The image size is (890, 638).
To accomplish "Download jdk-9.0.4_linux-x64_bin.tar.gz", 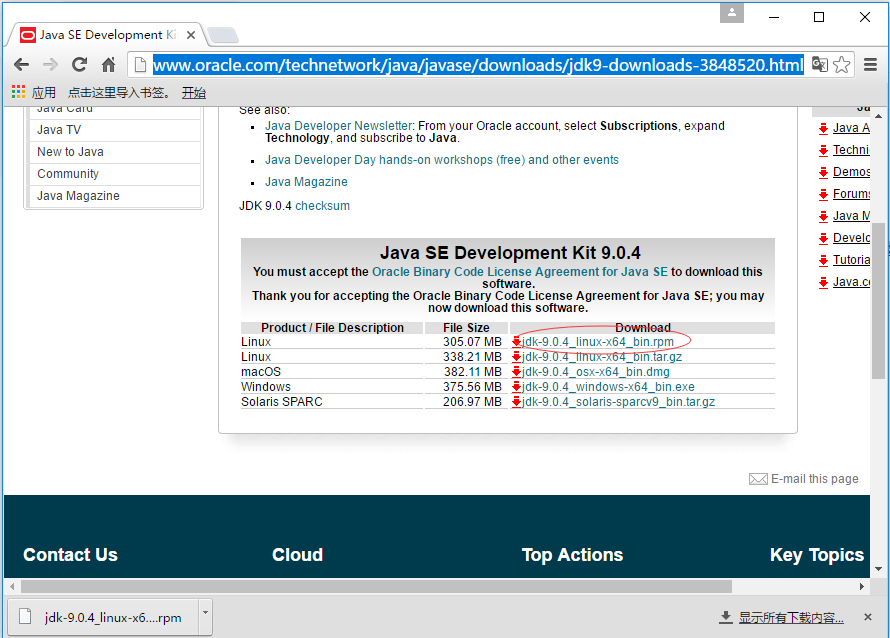I will point(602,356).
